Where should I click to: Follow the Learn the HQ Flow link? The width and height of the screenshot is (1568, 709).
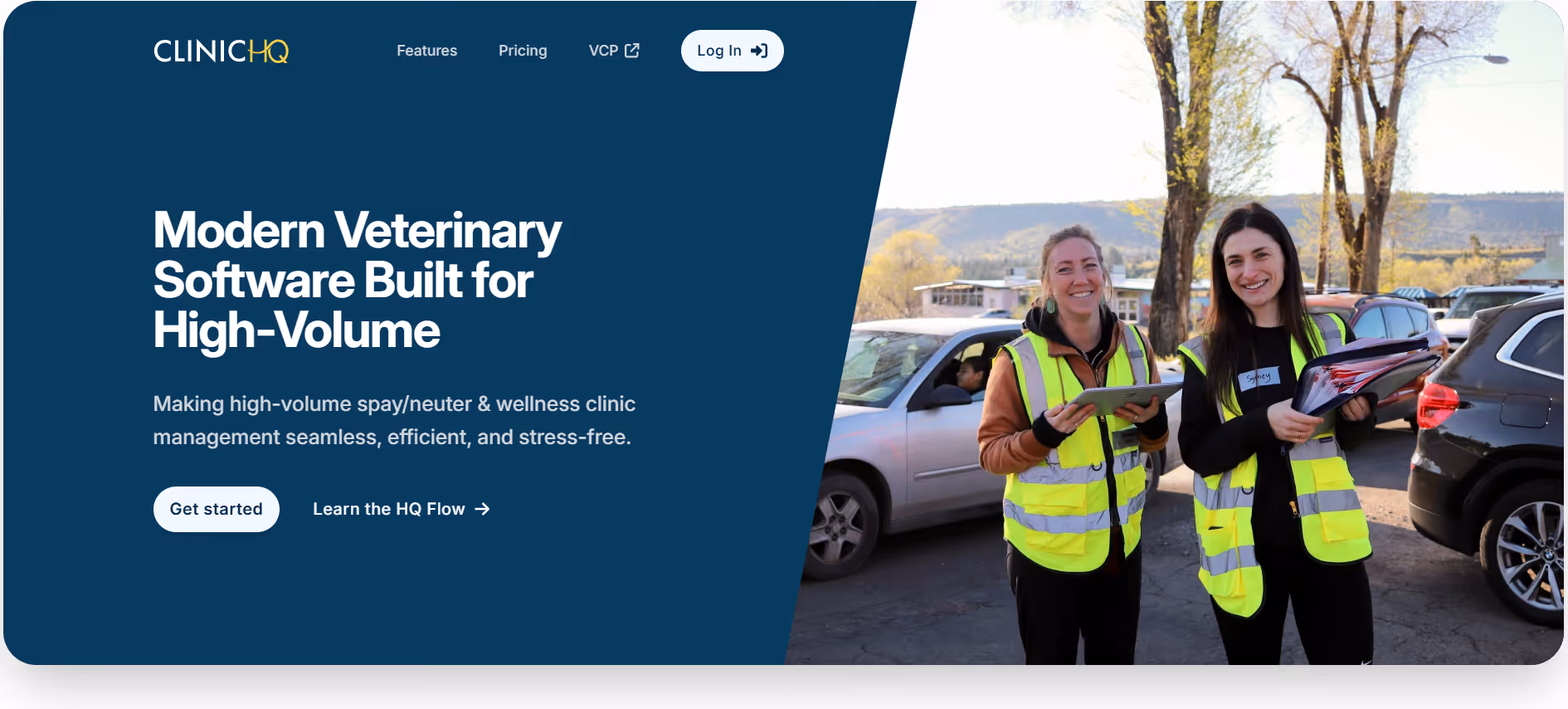402,509
